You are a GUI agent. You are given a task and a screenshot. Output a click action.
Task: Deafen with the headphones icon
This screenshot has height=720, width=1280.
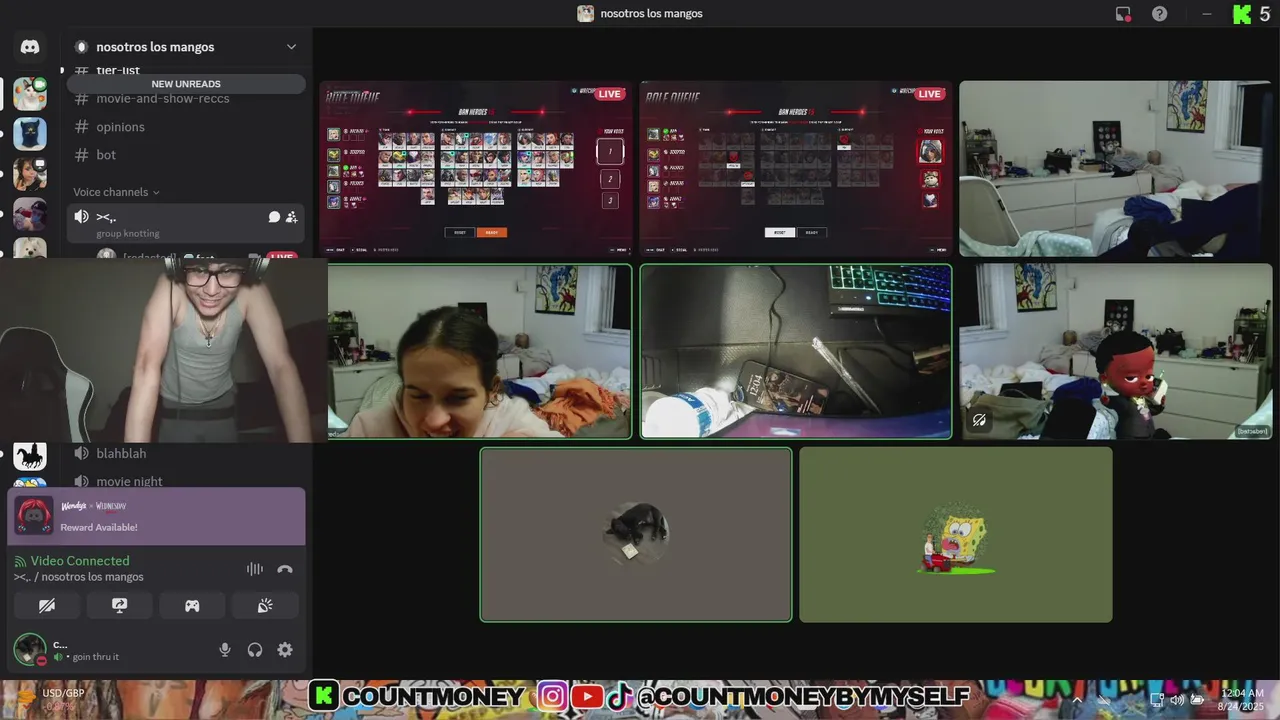(x=255, y=650)
